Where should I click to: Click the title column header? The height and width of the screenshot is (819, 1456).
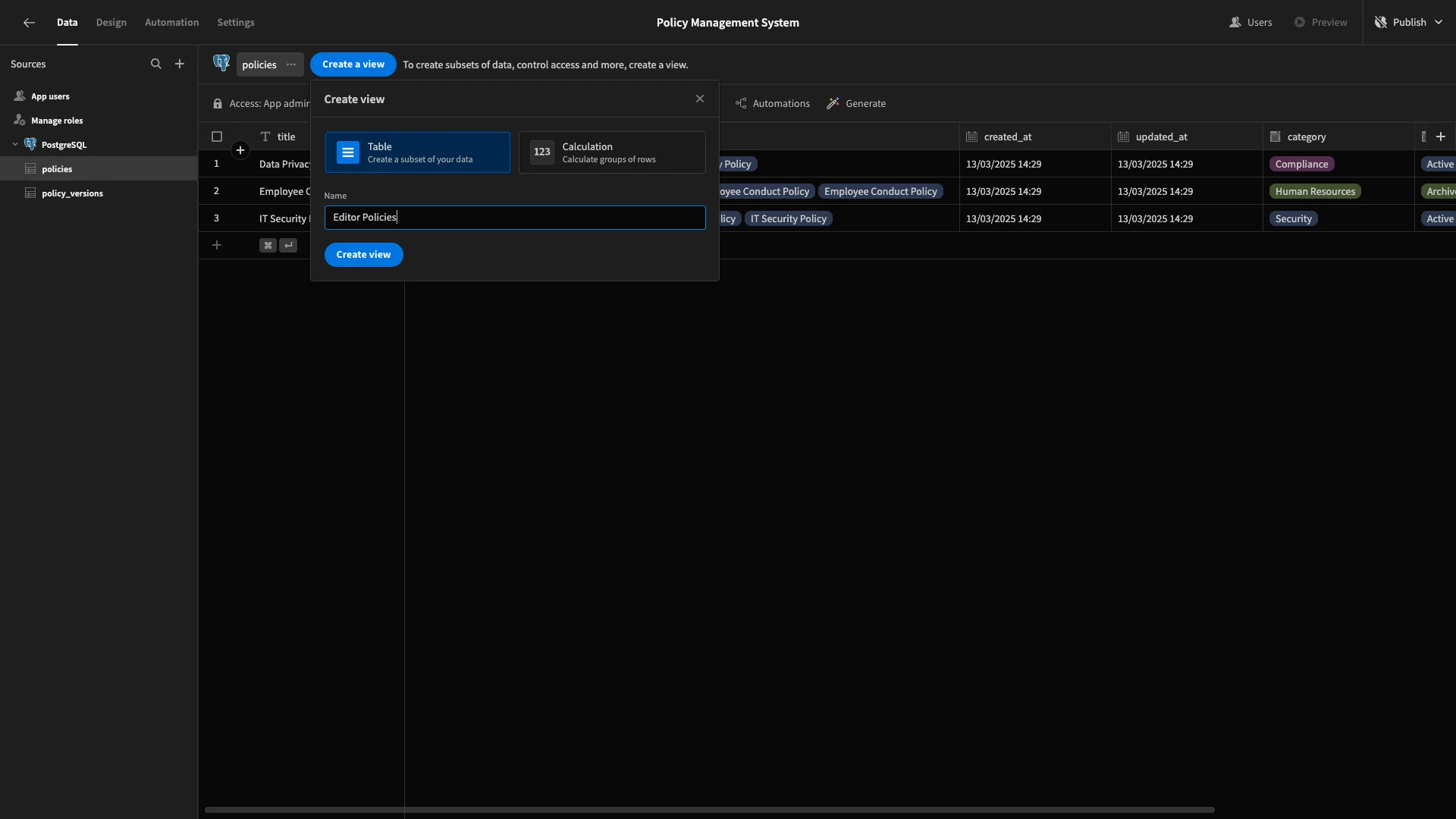(285, 137)
